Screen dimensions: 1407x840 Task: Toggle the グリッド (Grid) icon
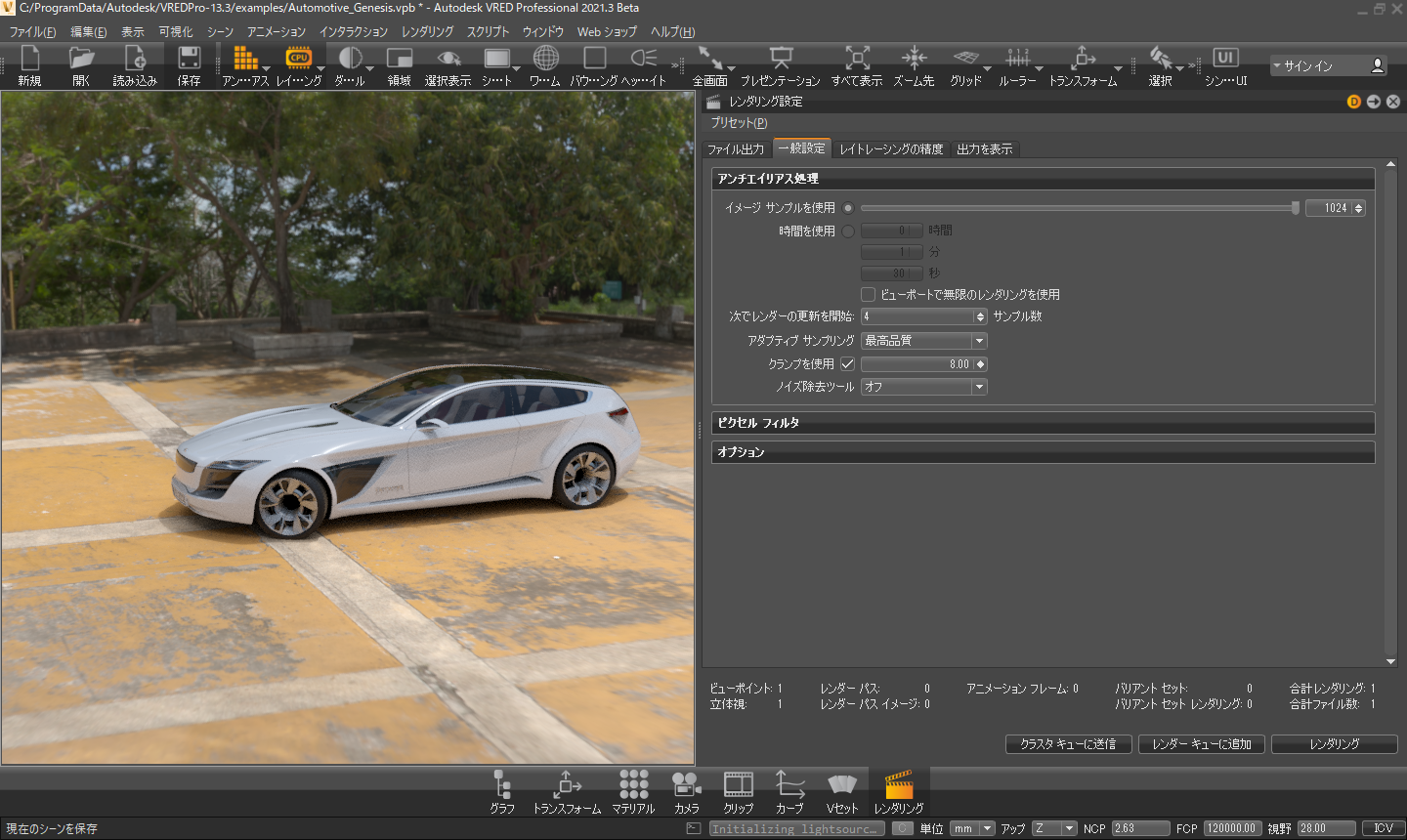(965, 59)
